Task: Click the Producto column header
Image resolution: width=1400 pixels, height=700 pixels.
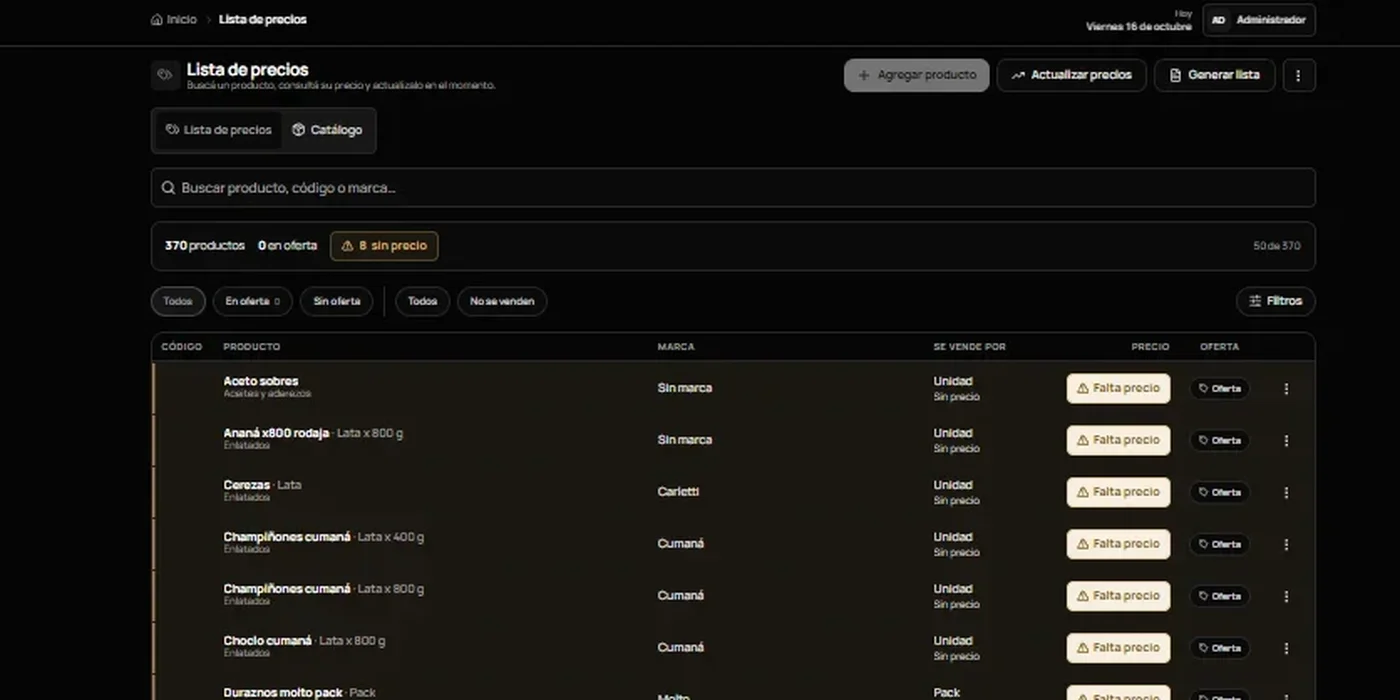Action: tap(252, 347)
